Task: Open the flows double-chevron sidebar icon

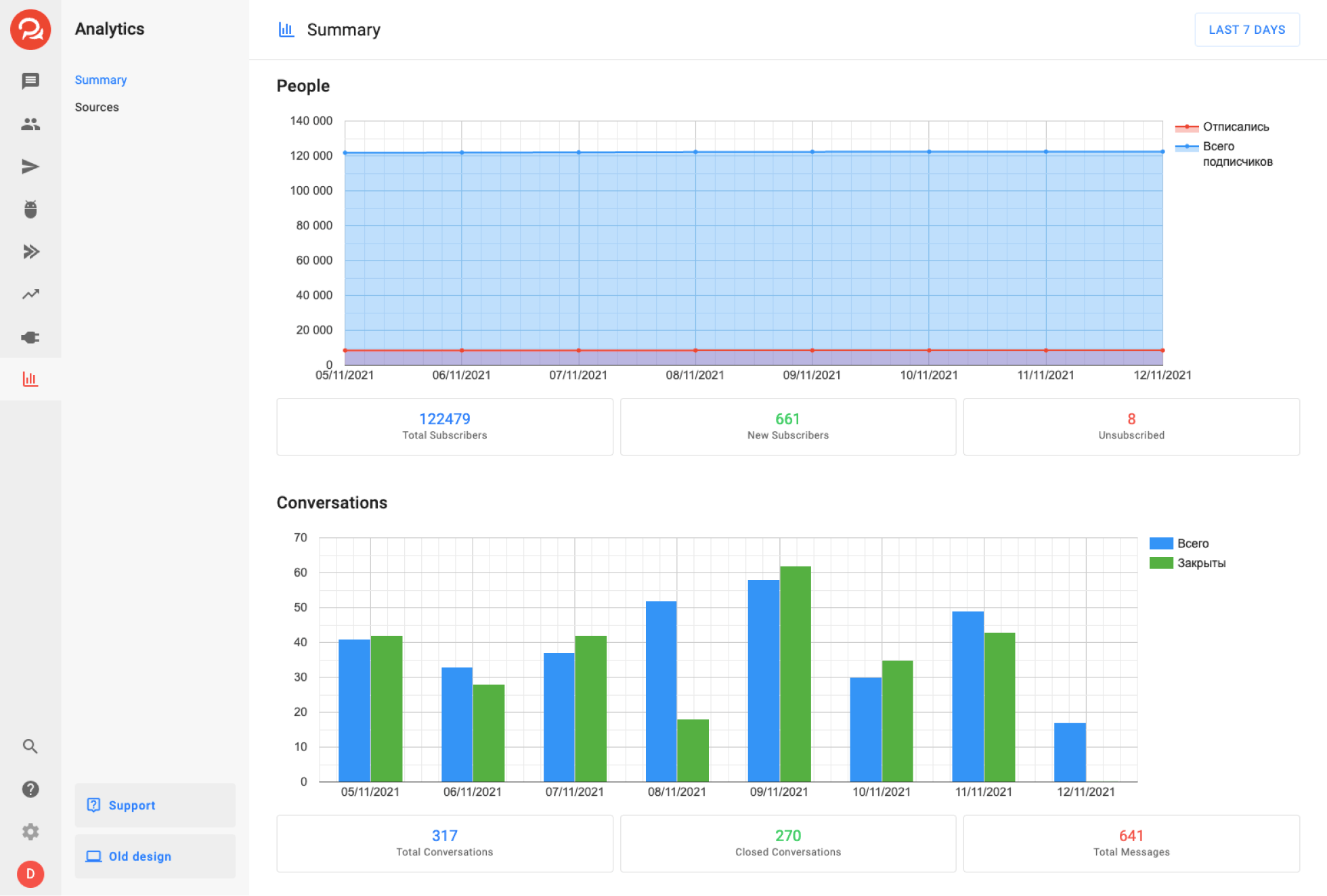Action: tap(30, 252)
